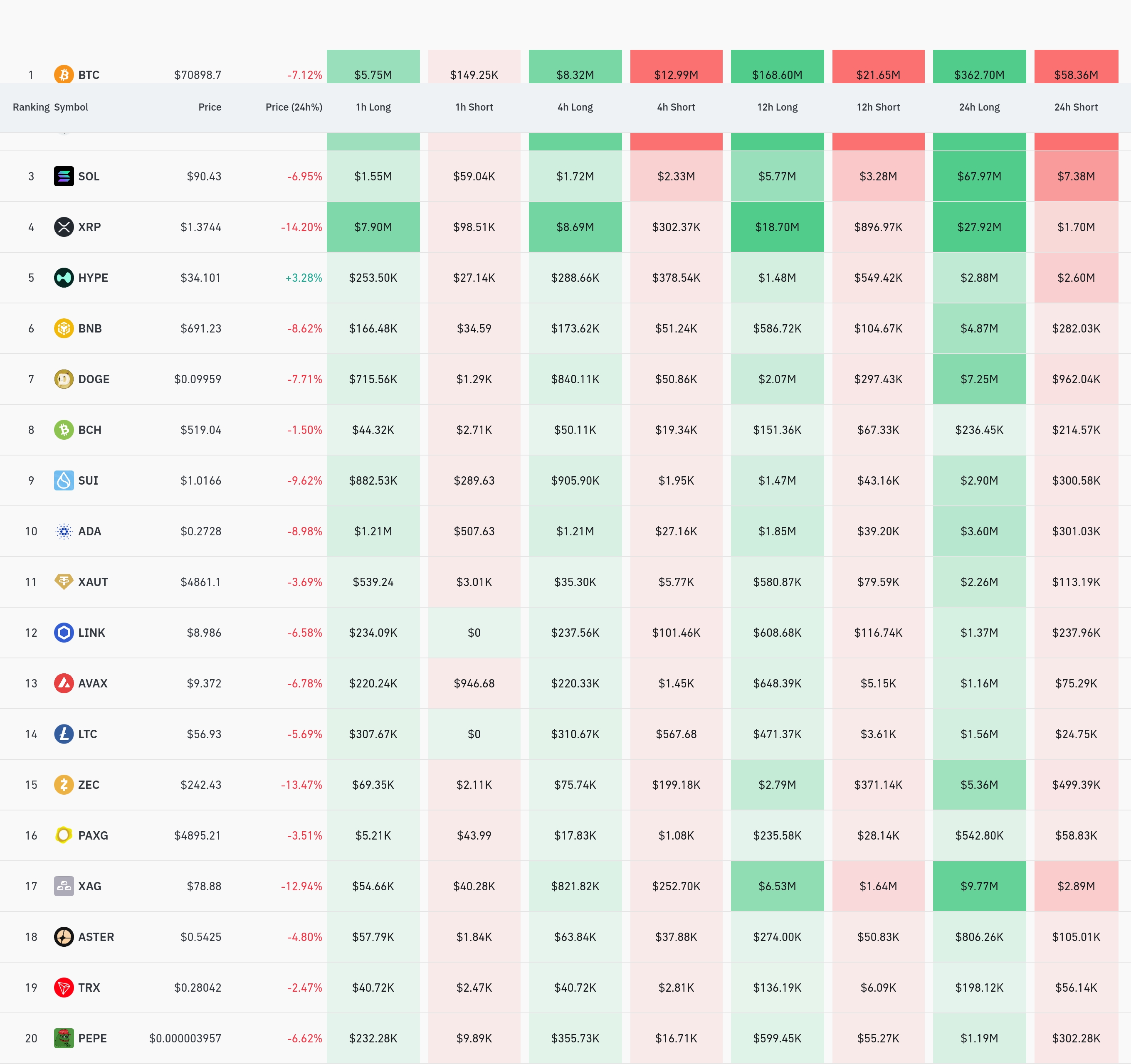
Task: Open the AVAX symbol link
Action: pyautogui.click(x=93, y=684)
